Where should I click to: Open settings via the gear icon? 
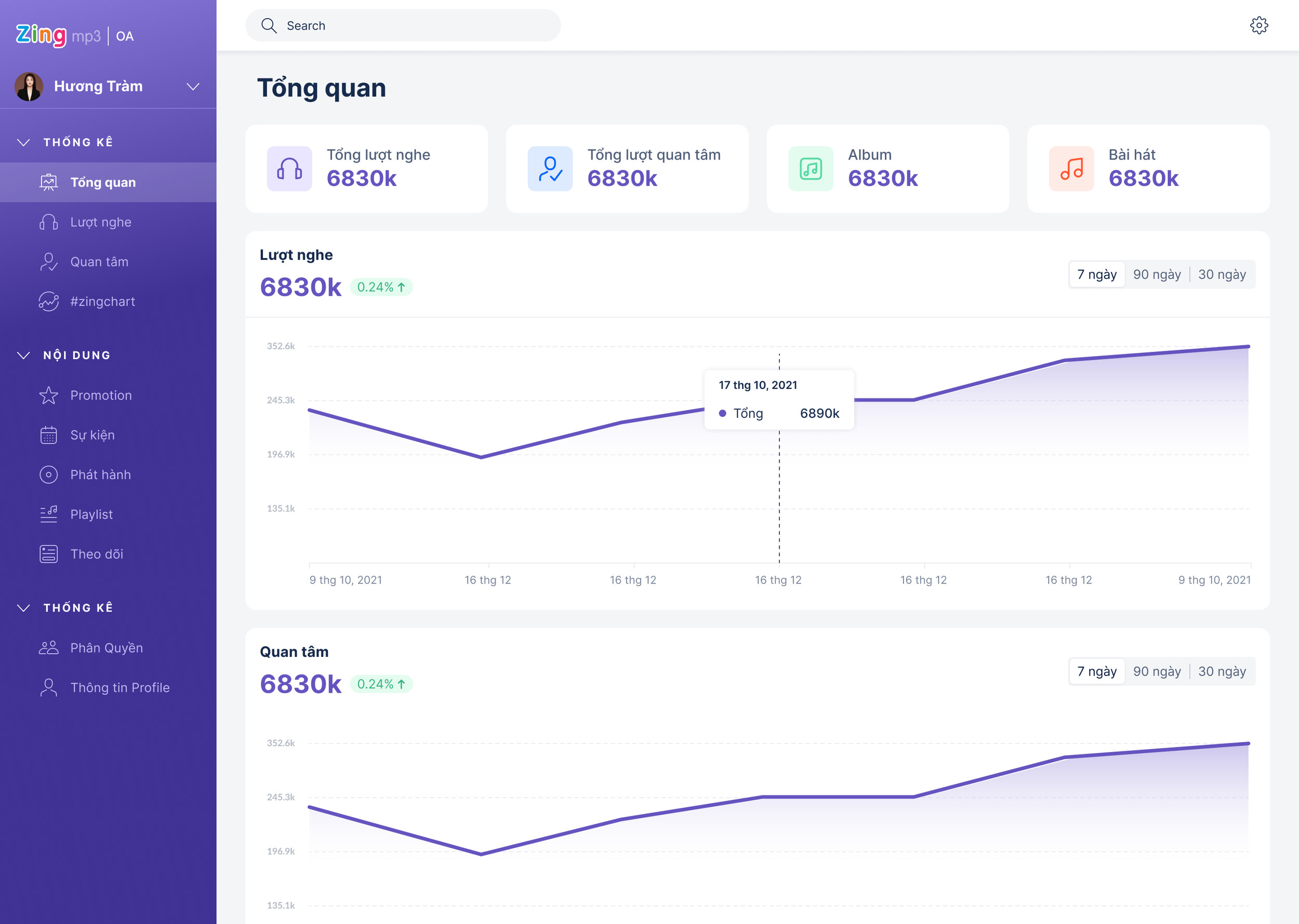point(1258,25)
